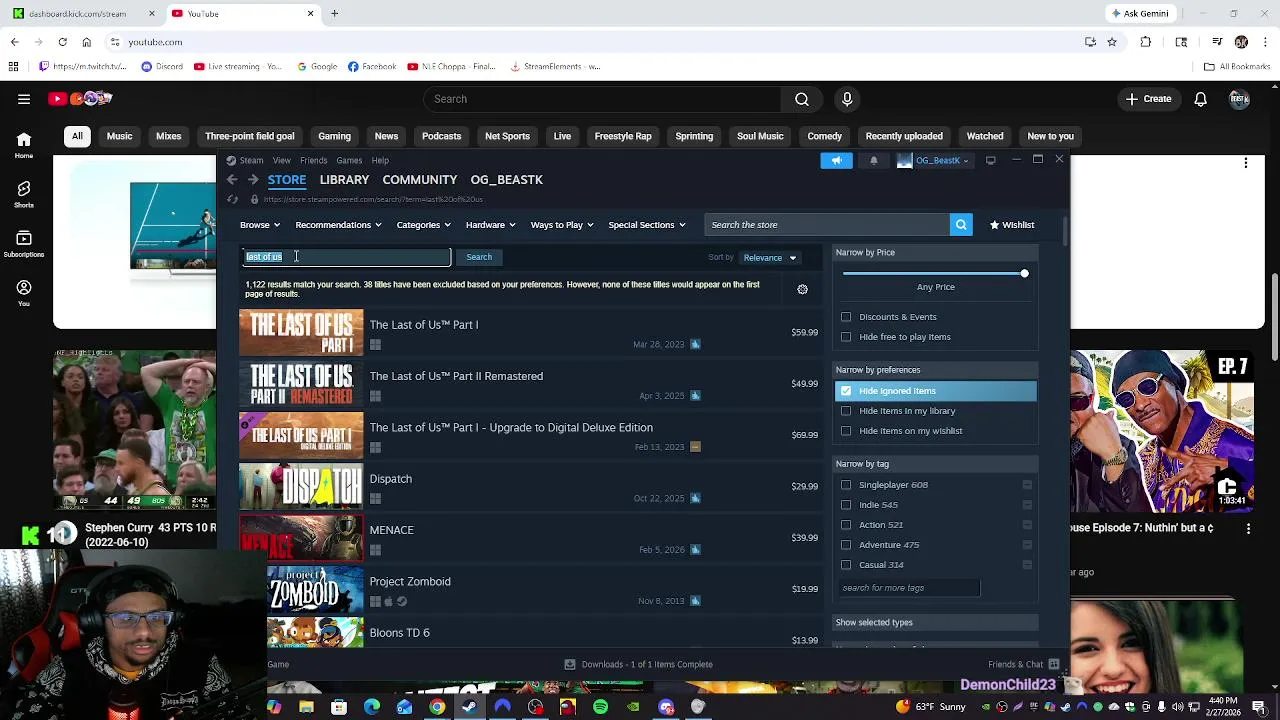
Task: Check the Casual tag filter
Action: click(x=846, y=565)
